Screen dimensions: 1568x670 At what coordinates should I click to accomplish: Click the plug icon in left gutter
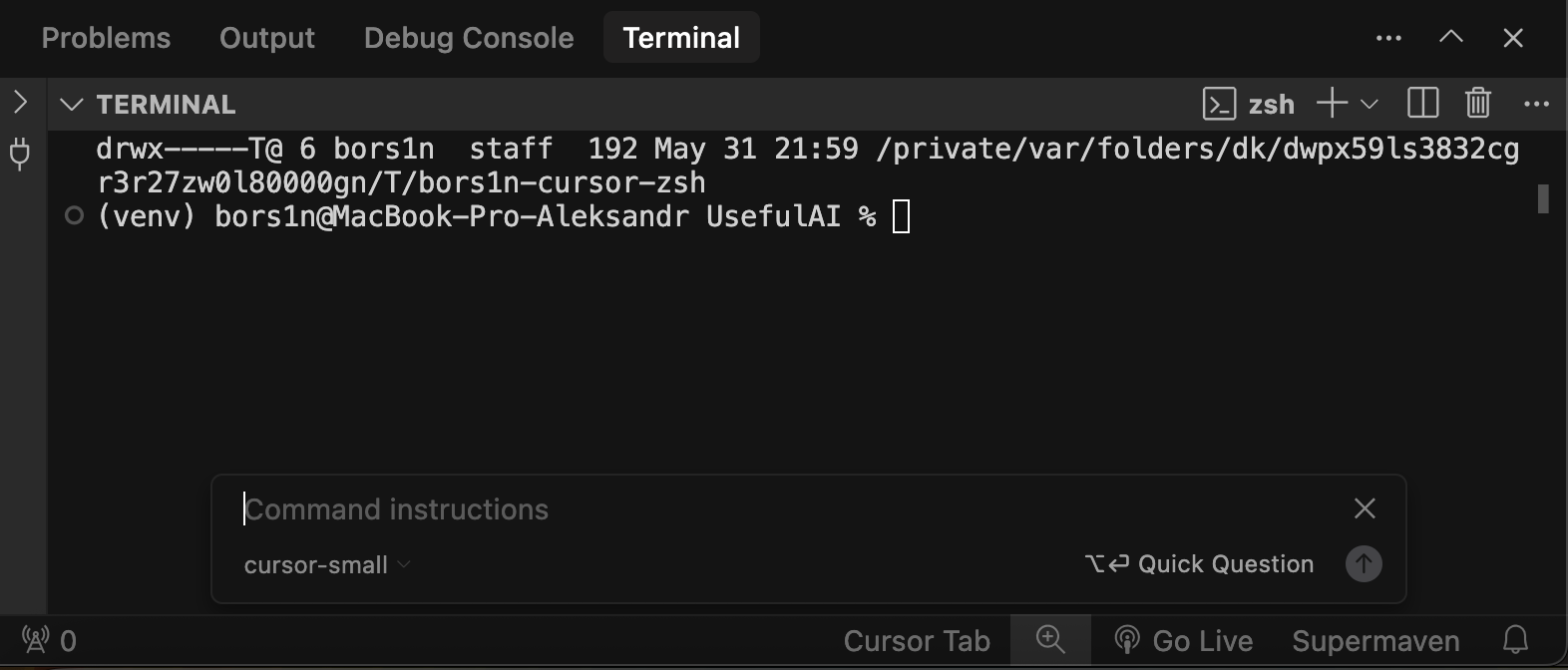[20, 154]
